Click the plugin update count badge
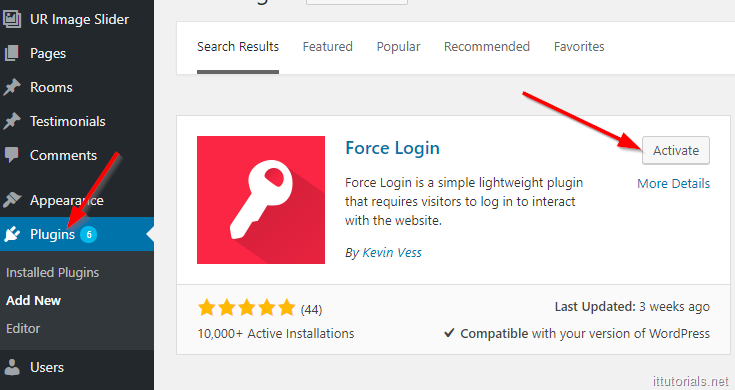 88,234
